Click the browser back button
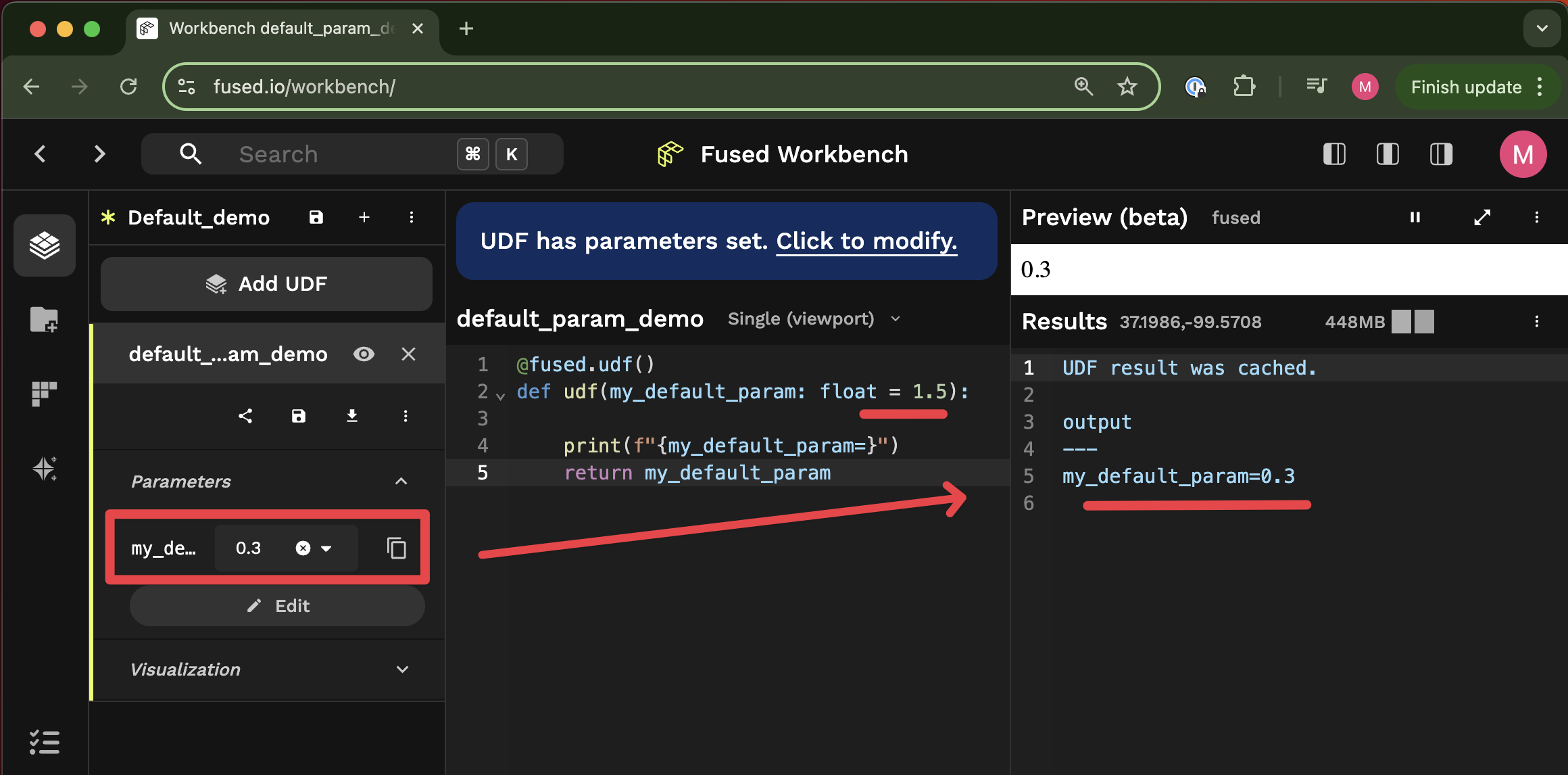Image resolution: width=1568 pixels, height=775 pixels. pos(32,87)
